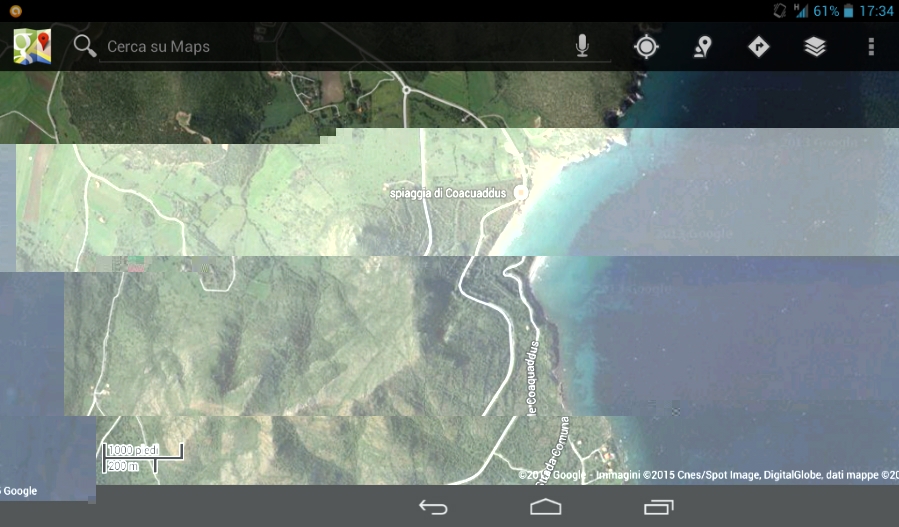
Task: Tap the 17:34 clock in status bar
Action: 876,11
